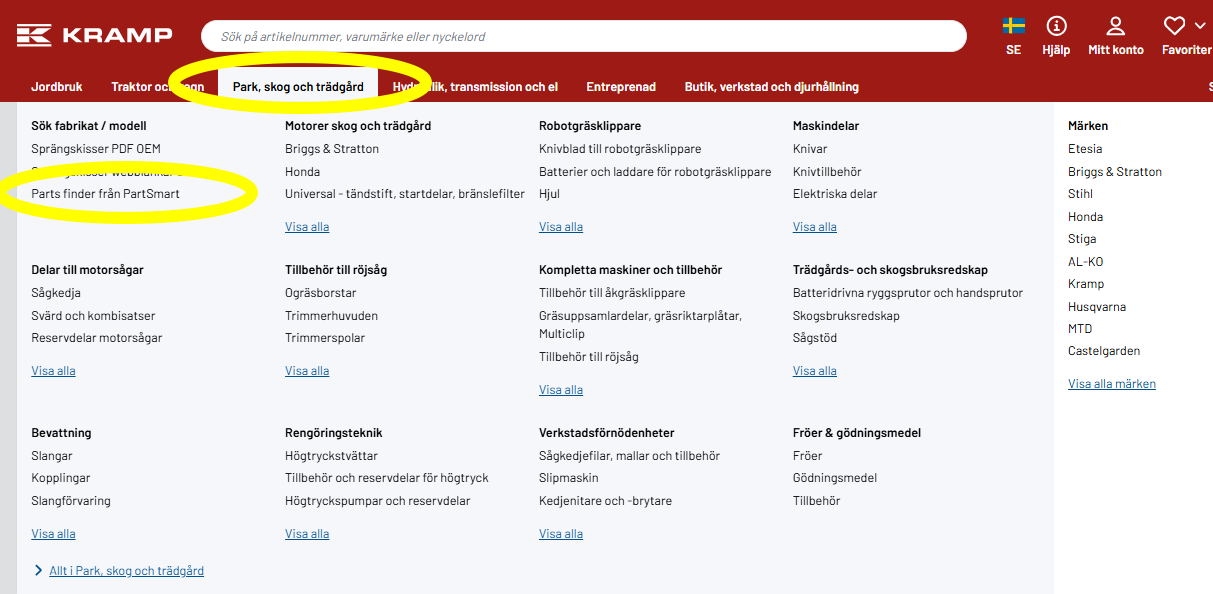Open Butik, verkstad och djurhållning menu

[772, 87]
